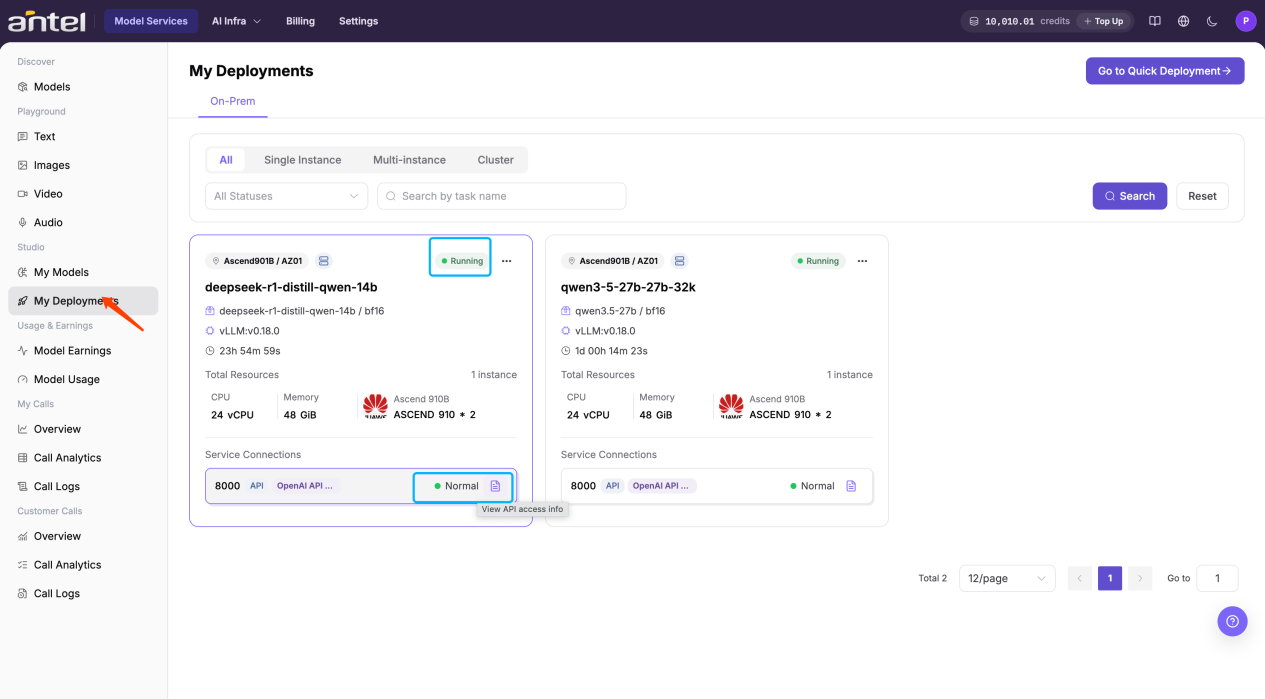Select page 1 in pagination
This screenshot has width=1265, height=699.
tap(1110, 578)
